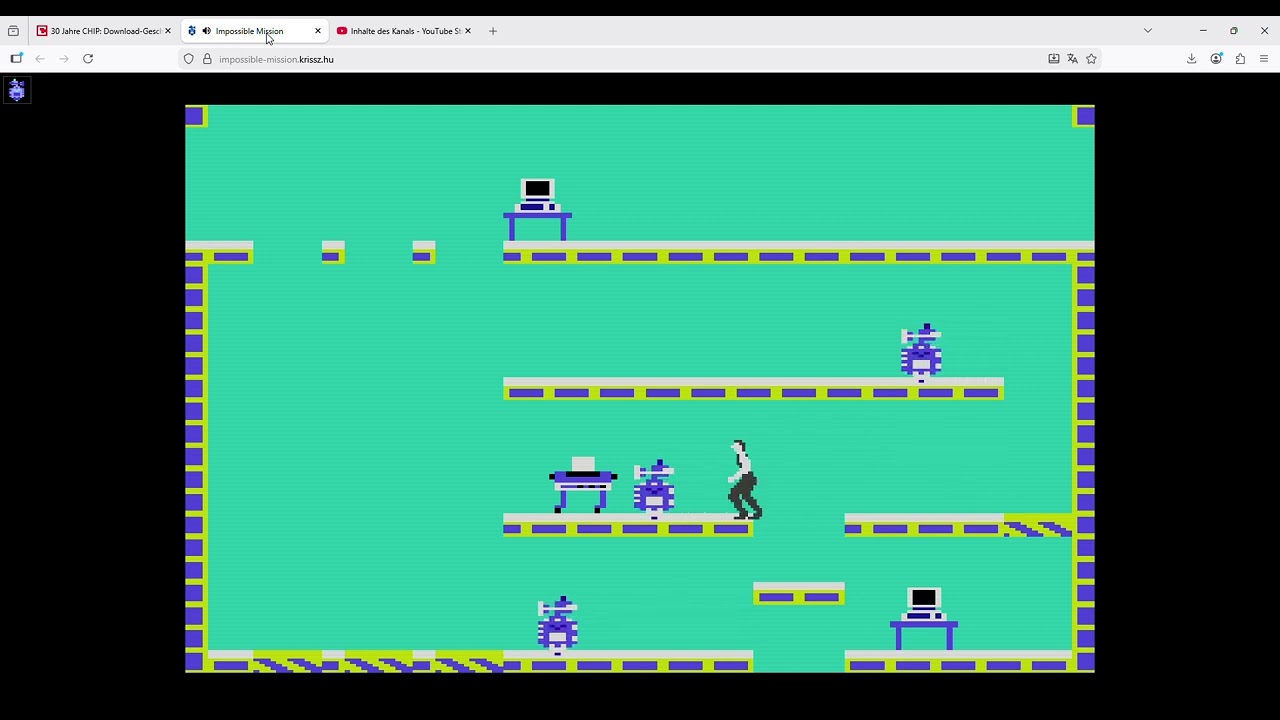Click the secret agent player character
The height and width of the screenshot is (720, 1280).
[744, 480]
